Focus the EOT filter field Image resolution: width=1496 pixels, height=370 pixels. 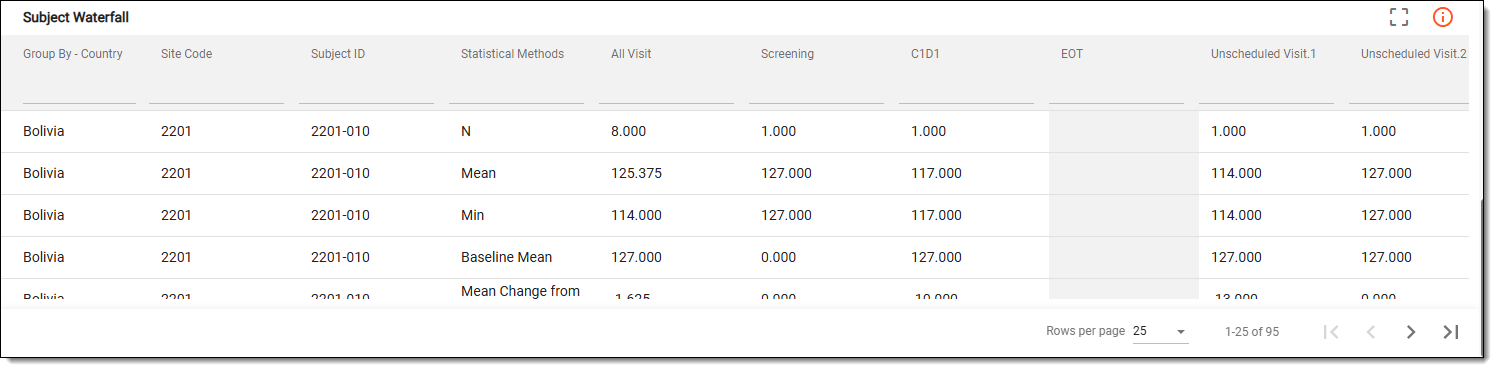click(x=1116, y=91)
